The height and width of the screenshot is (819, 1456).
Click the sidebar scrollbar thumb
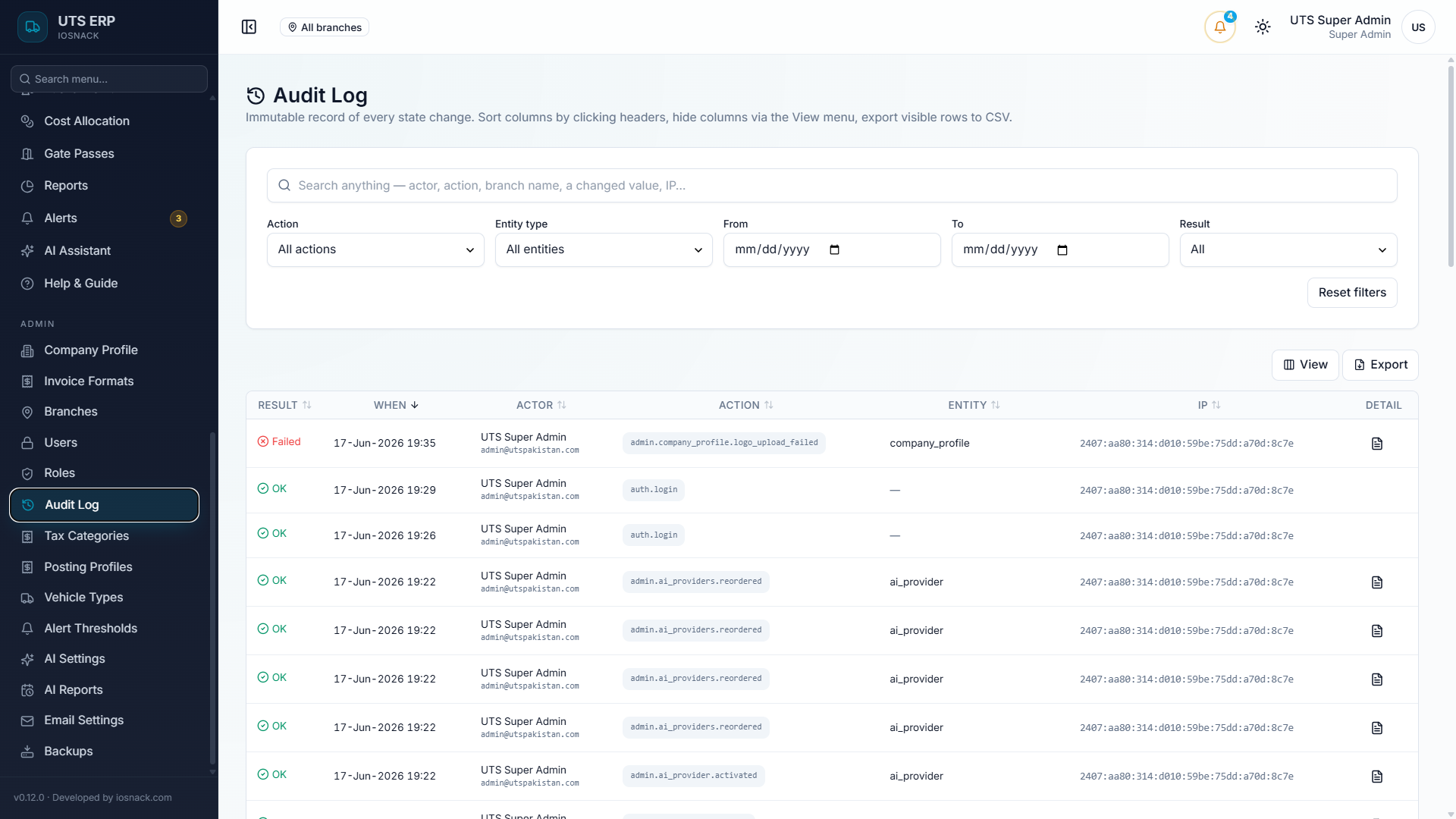212,599
